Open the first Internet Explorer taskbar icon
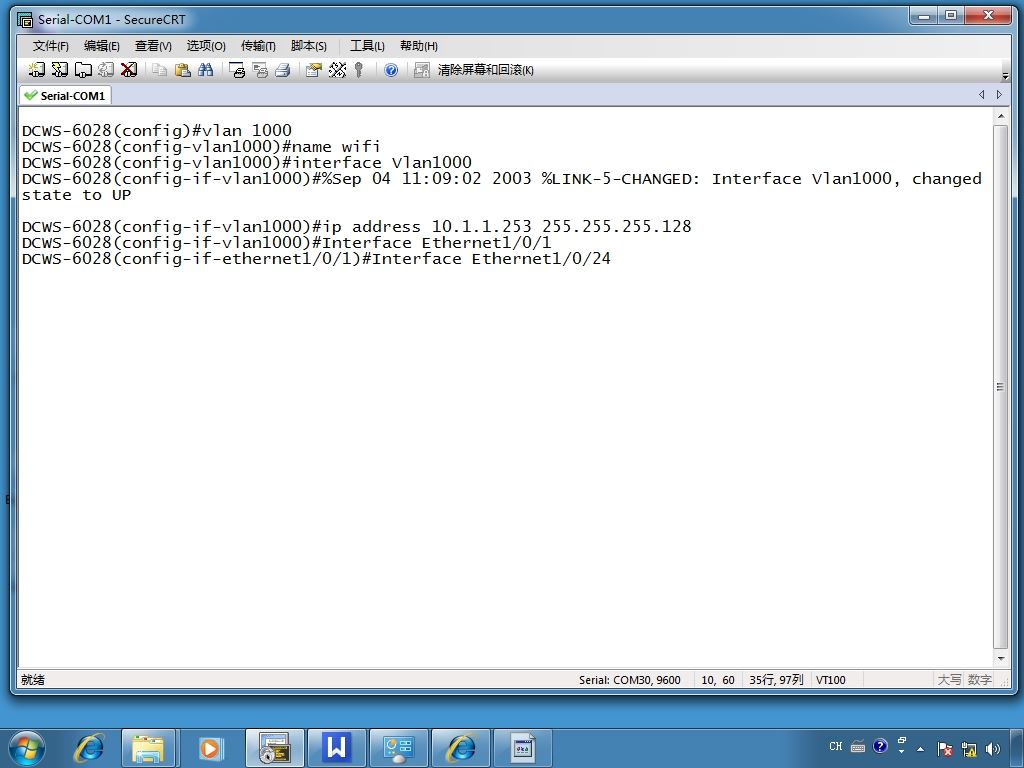 click(x=88, y=748)
